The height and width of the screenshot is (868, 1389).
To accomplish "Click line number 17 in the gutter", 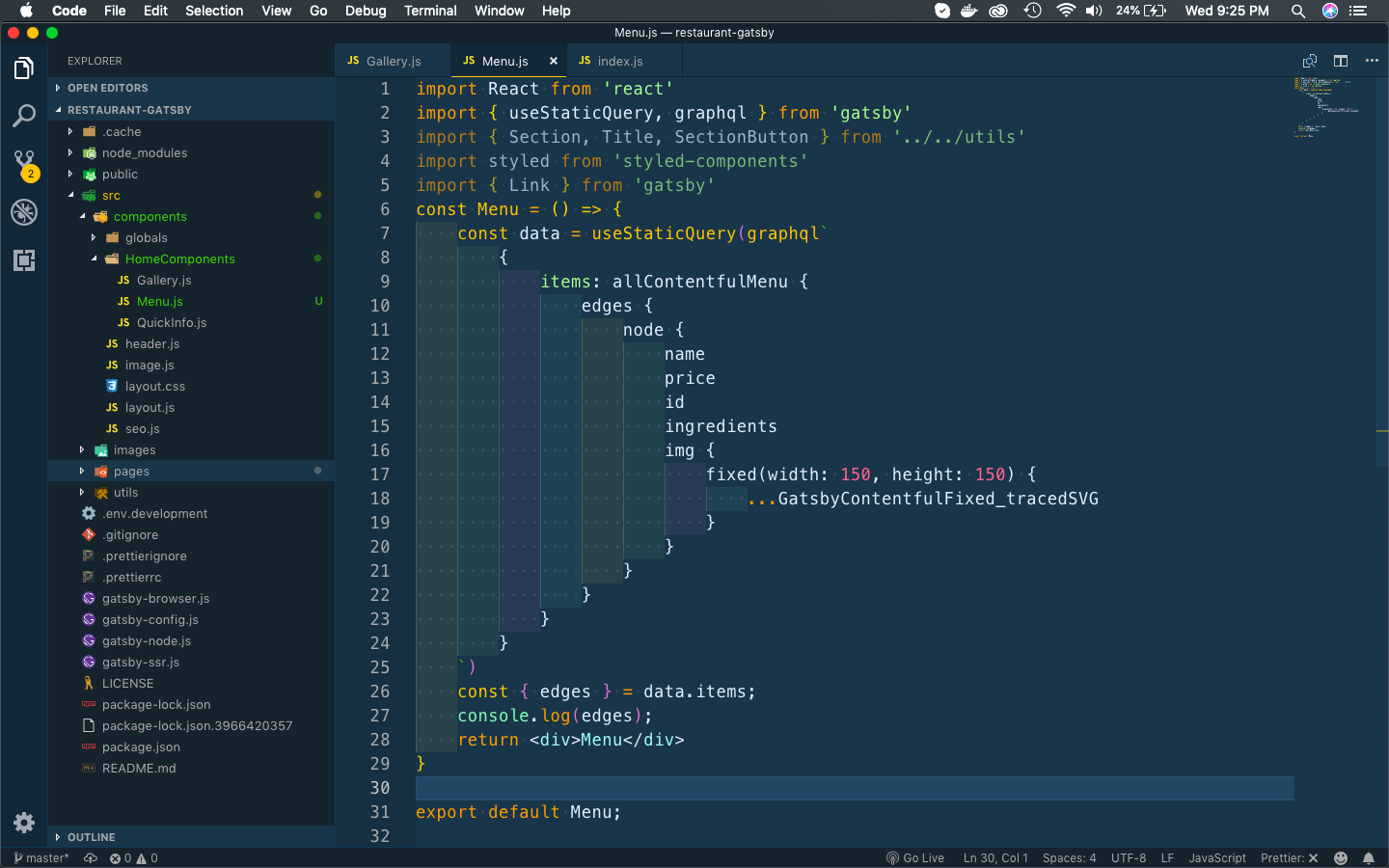I will pos(380,475).
